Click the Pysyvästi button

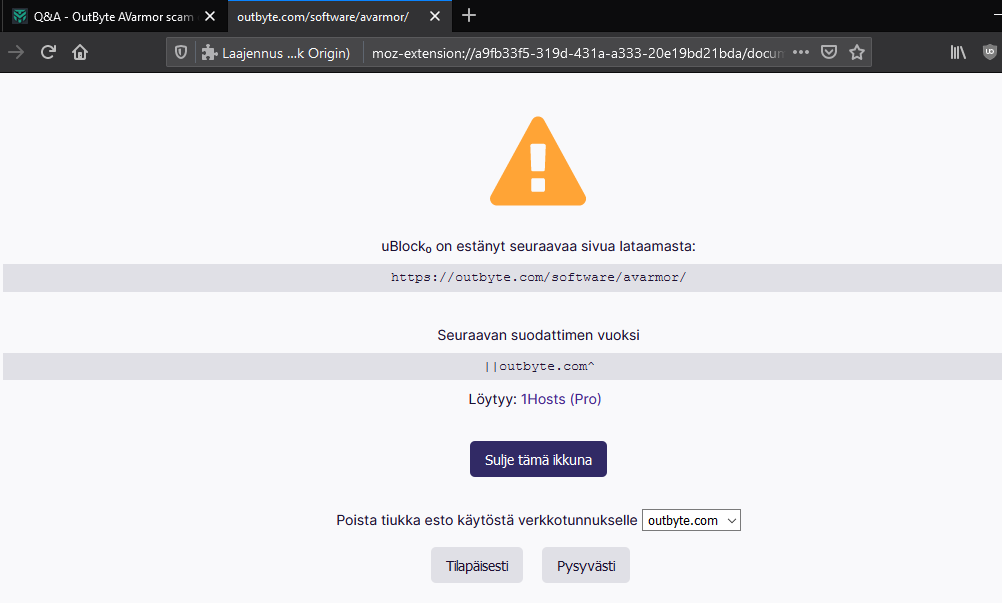coord(586,565)
